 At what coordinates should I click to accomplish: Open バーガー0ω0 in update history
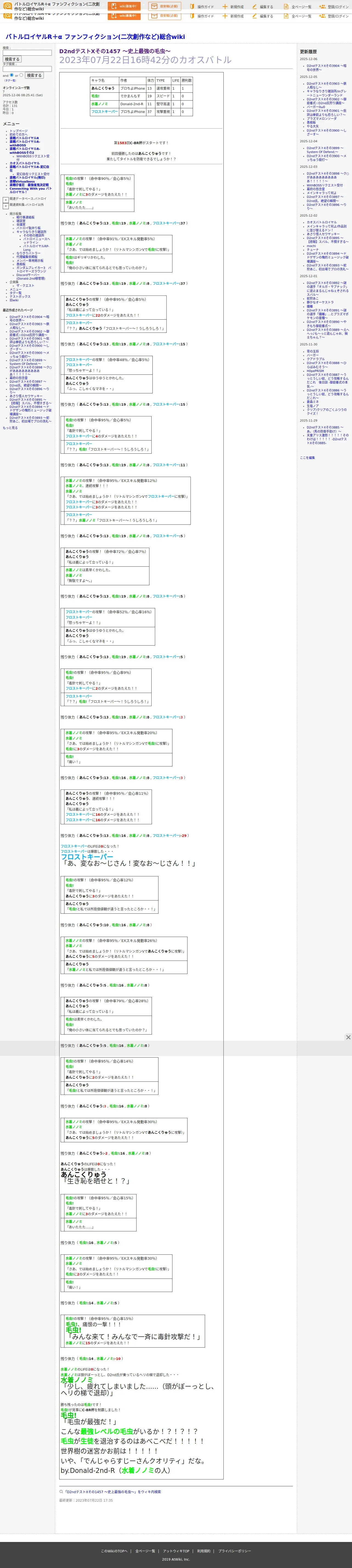pyautogui.click(x=317, y=107)
